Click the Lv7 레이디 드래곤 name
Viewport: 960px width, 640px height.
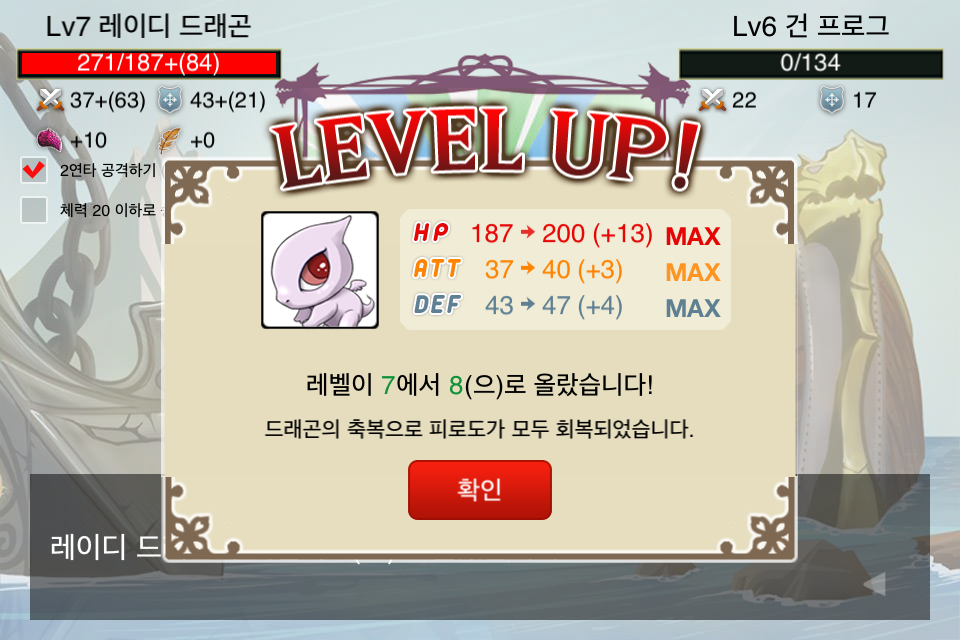[x=148, y=26]
